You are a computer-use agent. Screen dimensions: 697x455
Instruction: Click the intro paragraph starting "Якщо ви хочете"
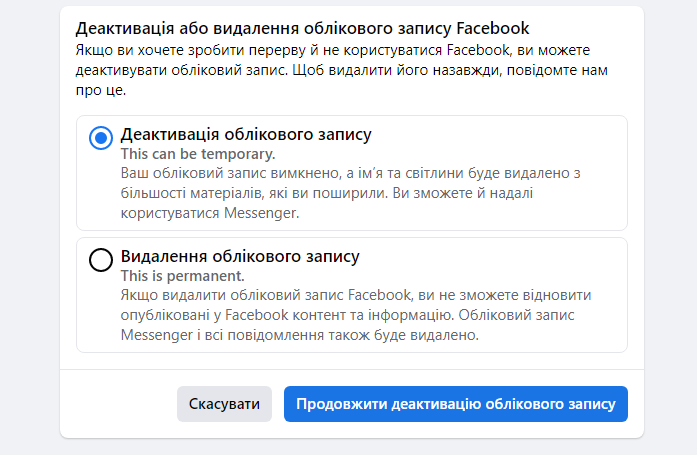(x=341, y=70)
